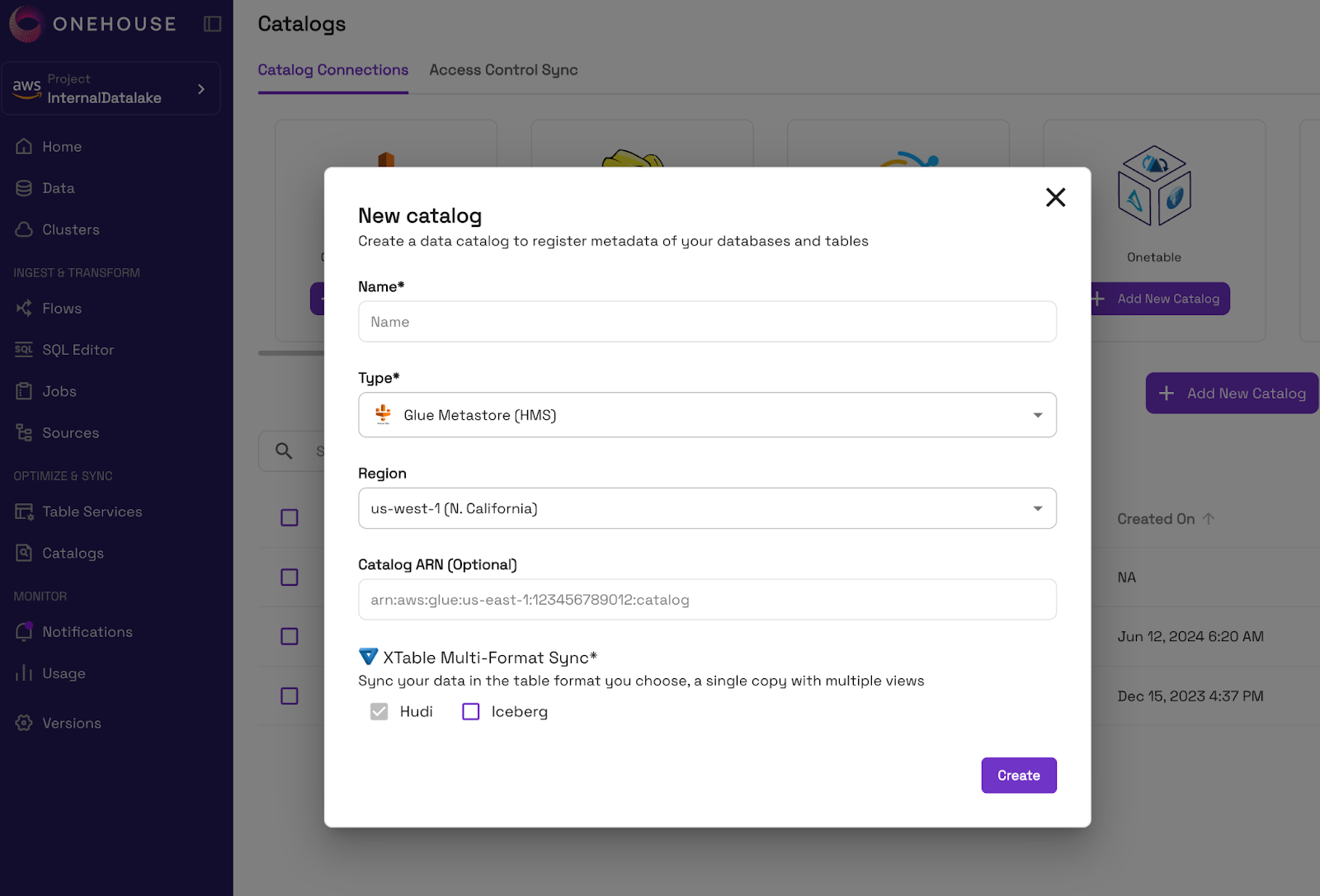Click the Created On column header
Image resolution: width=1320 pixels, height=896 pixels.
[1156, 519]
